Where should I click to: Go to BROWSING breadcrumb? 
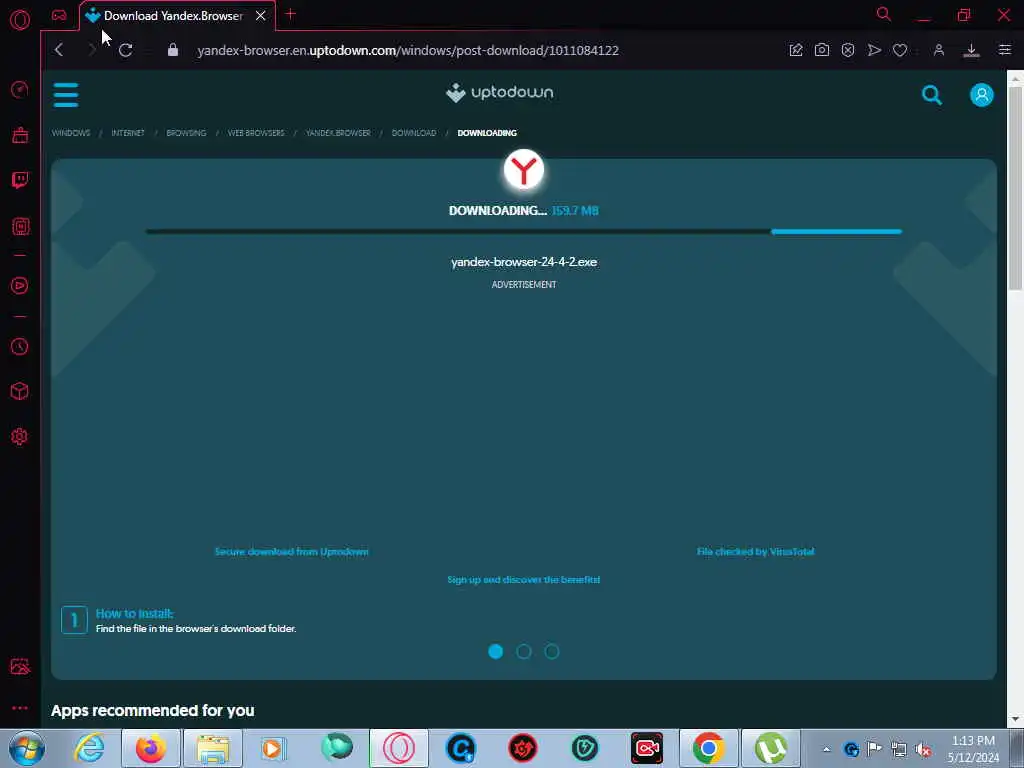point(186,133)
